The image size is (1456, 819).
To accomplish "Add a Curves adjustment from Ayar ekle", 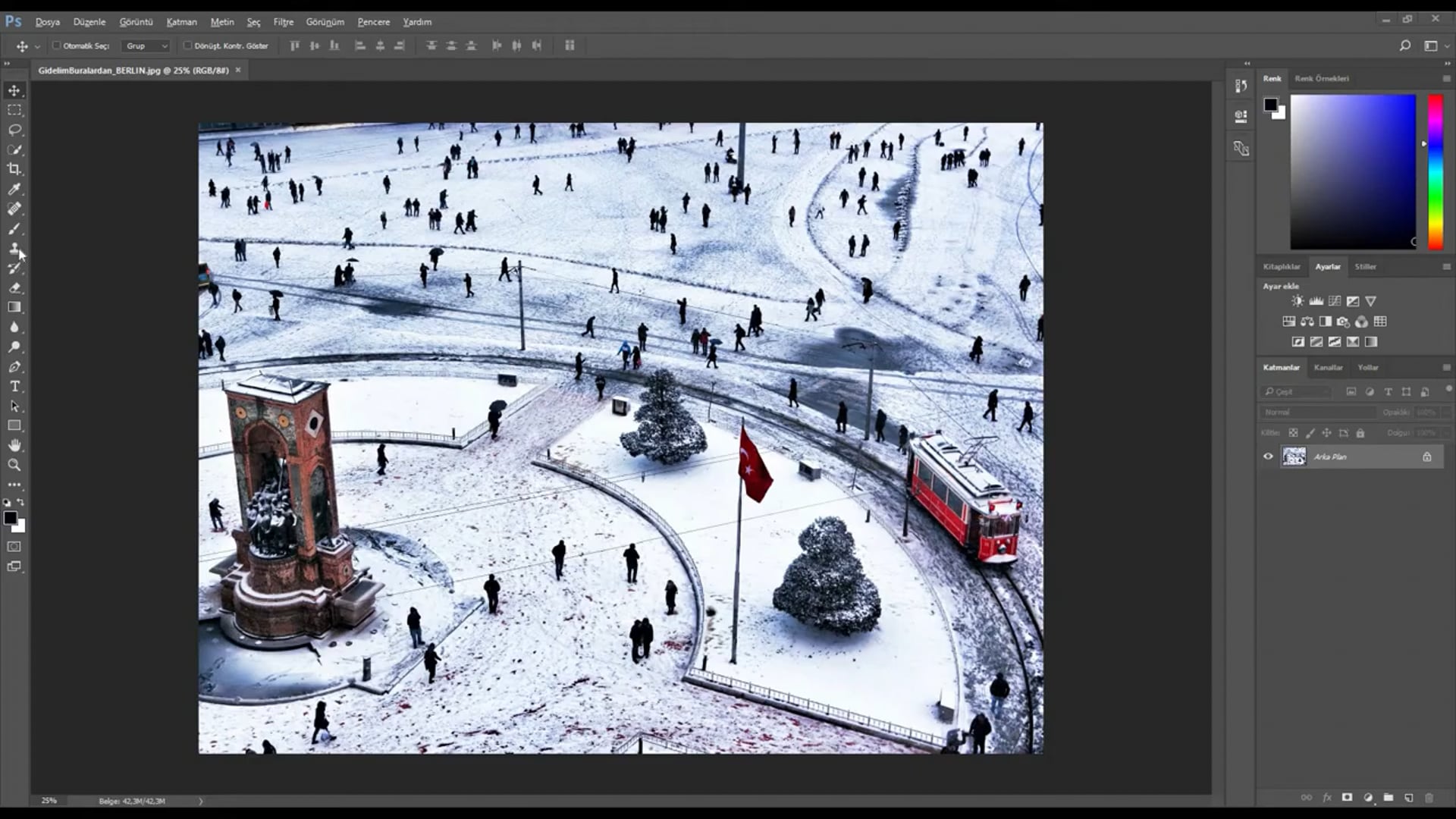I will (x=1333, y=300).
